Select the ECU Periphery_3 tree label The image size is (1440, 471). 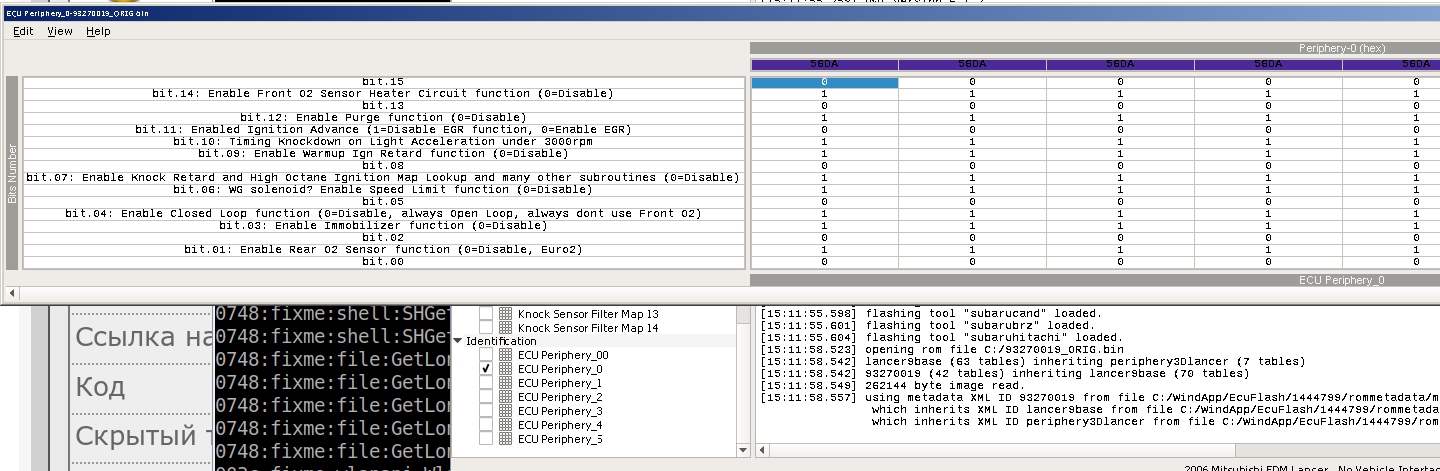click(559, 411)
